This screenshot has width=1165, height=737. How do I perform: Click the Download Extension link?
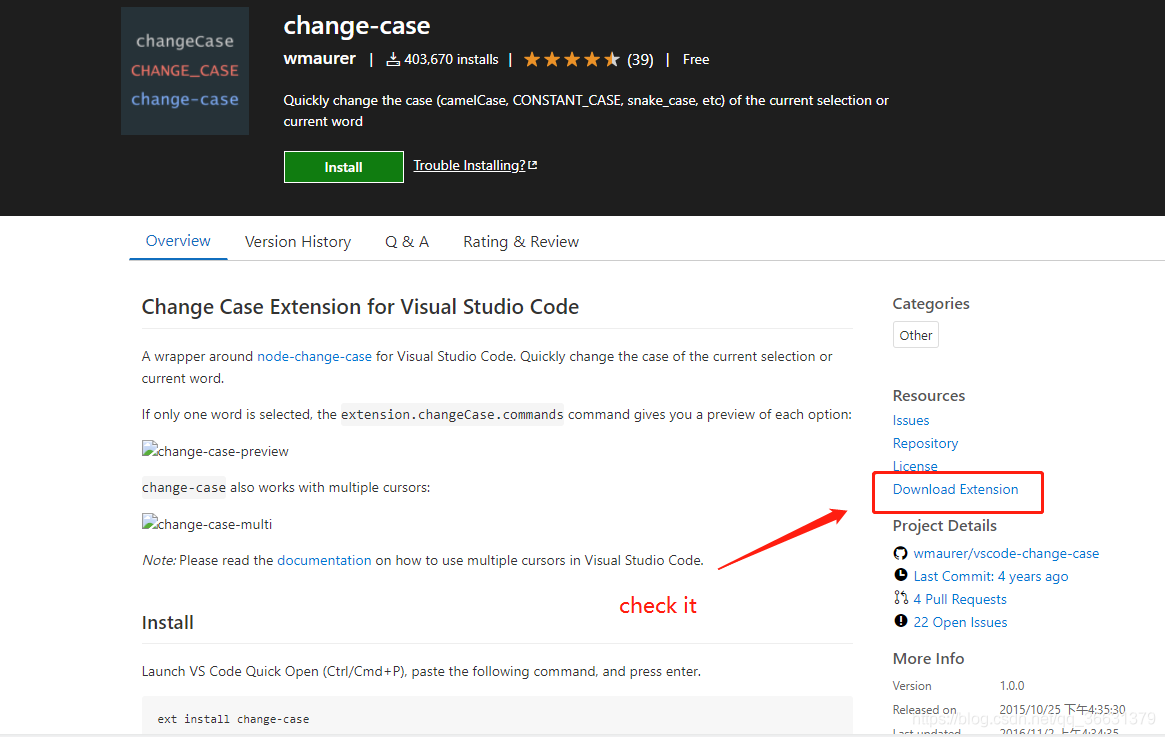pos(955,490)
